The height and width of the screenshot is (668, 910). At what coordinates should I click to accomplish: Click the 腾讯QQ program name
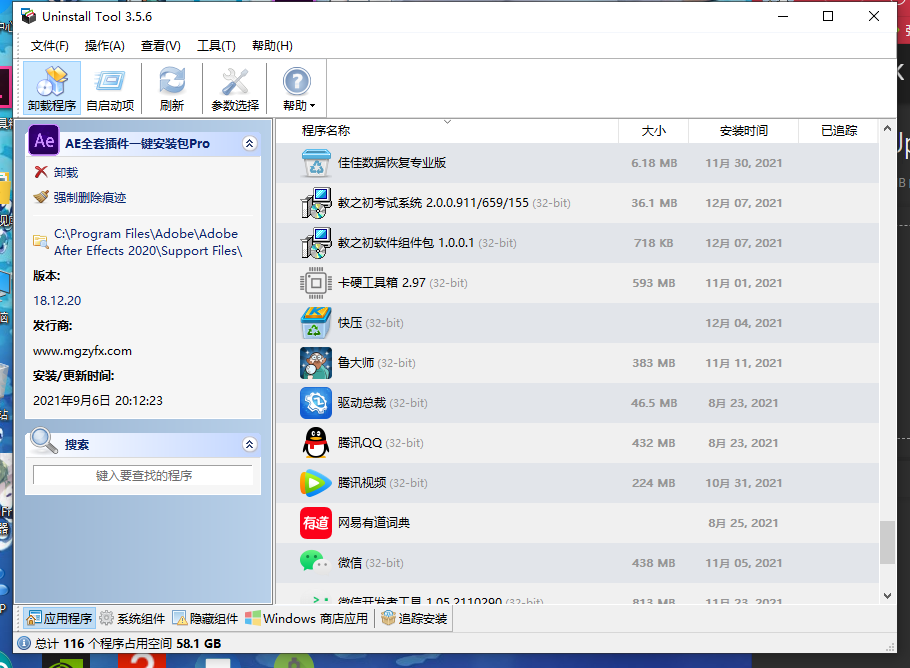(360, 443)
